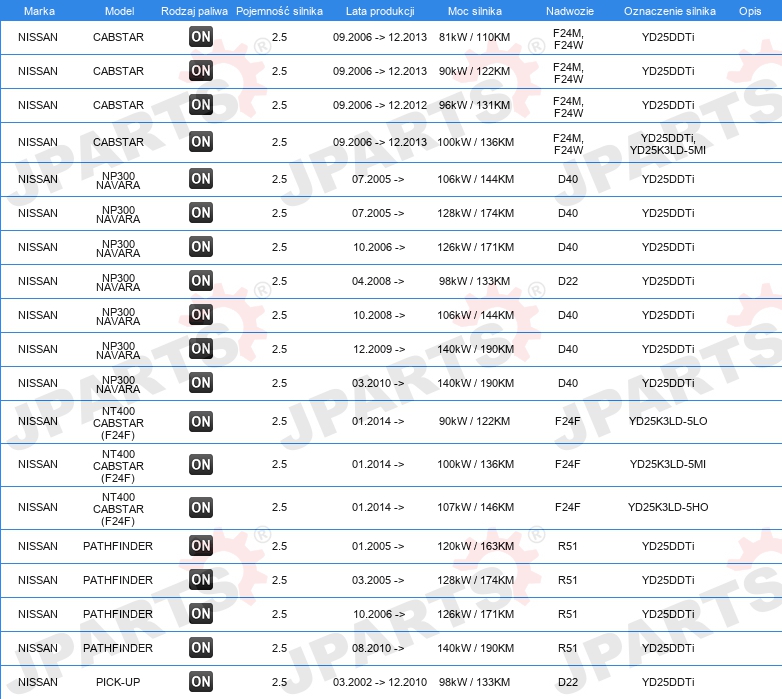Viewport: 782px width, 699px height.
Task: Click the Lata produkcji column header
Action: point(380,11)
